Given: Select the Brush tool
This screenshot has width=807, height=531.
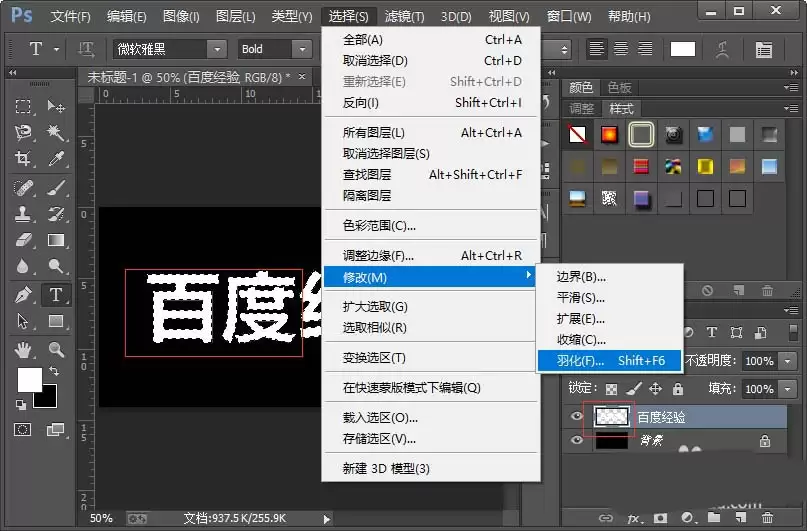Looking at the screenshot, I should (x=56, y=188).
